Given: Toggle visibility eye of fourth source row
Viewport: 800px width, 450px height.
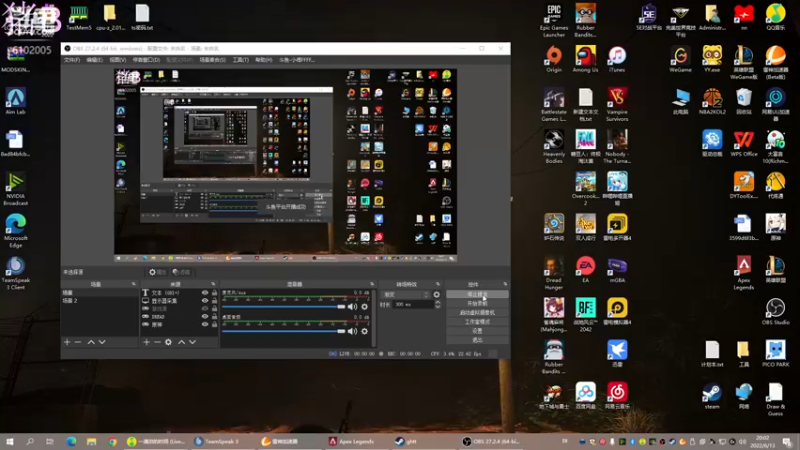Looking at the screenshot, I should 205,316.
